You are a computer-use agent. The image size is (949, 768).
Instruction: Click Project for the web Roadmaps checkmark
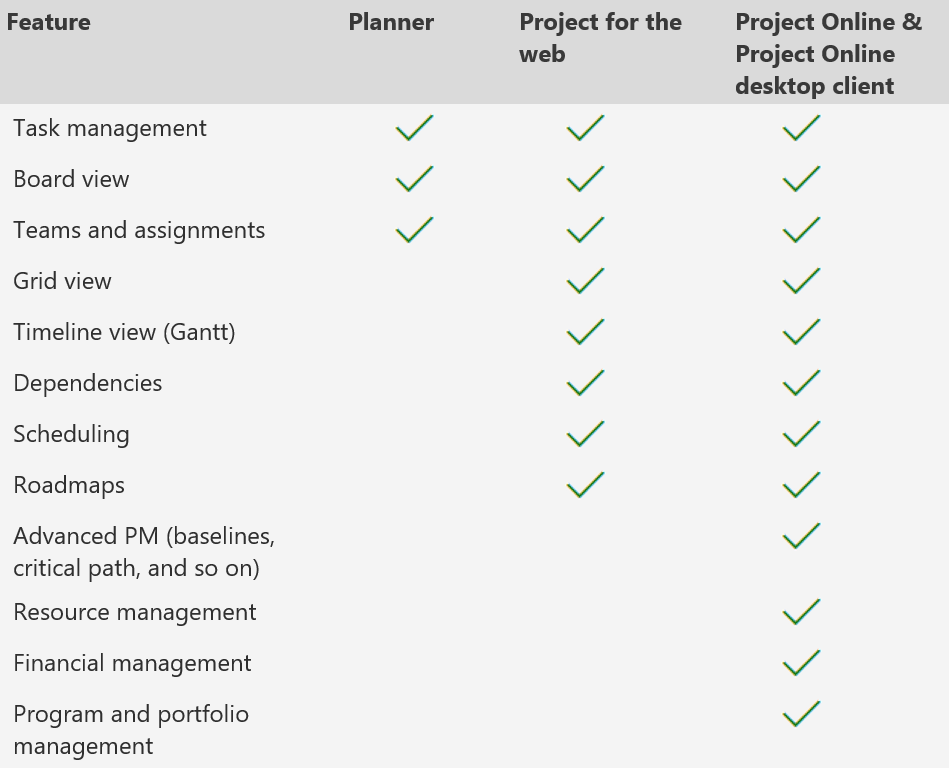click(x=585, y=485)
